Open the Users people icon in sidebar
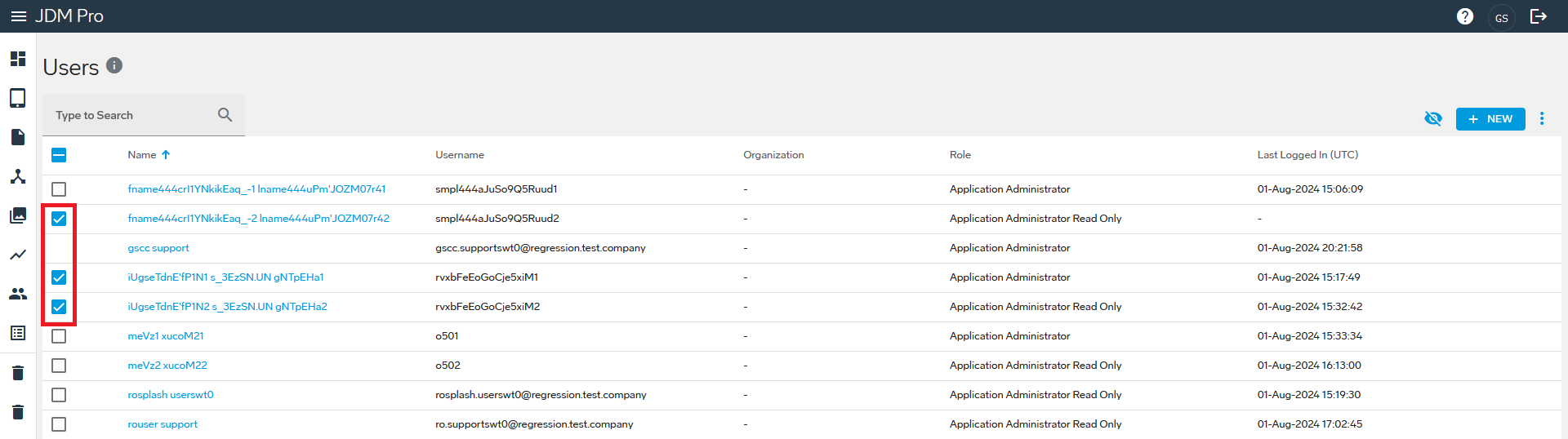This screenshot has width=1568, height=439. click(x=18, y=294)
